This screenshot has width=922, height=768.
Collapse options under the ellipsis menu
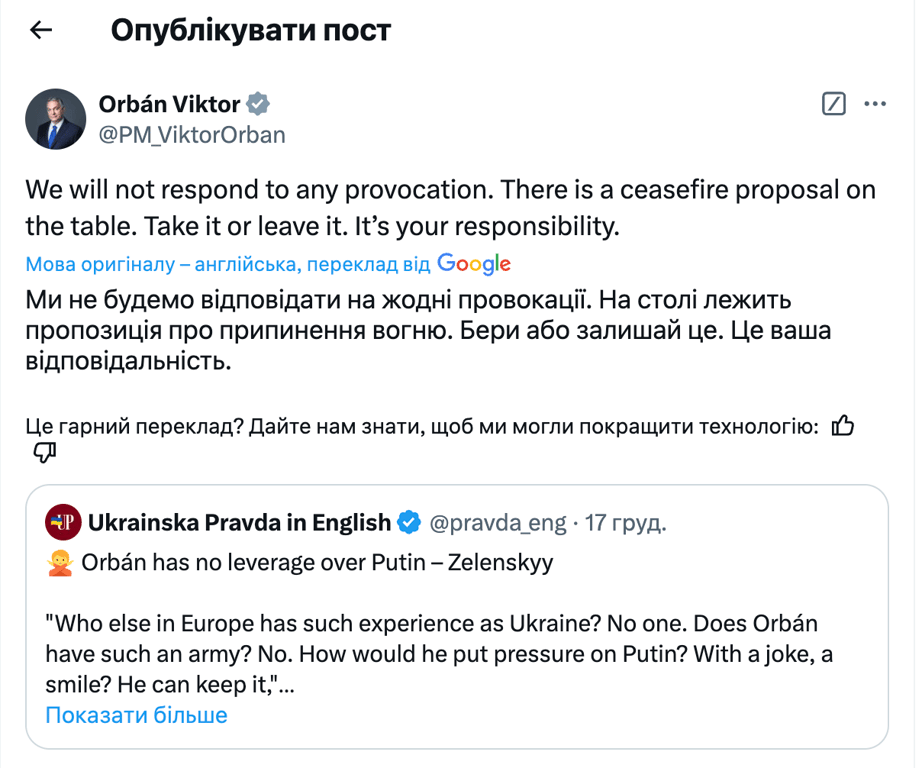coord(876,103)
